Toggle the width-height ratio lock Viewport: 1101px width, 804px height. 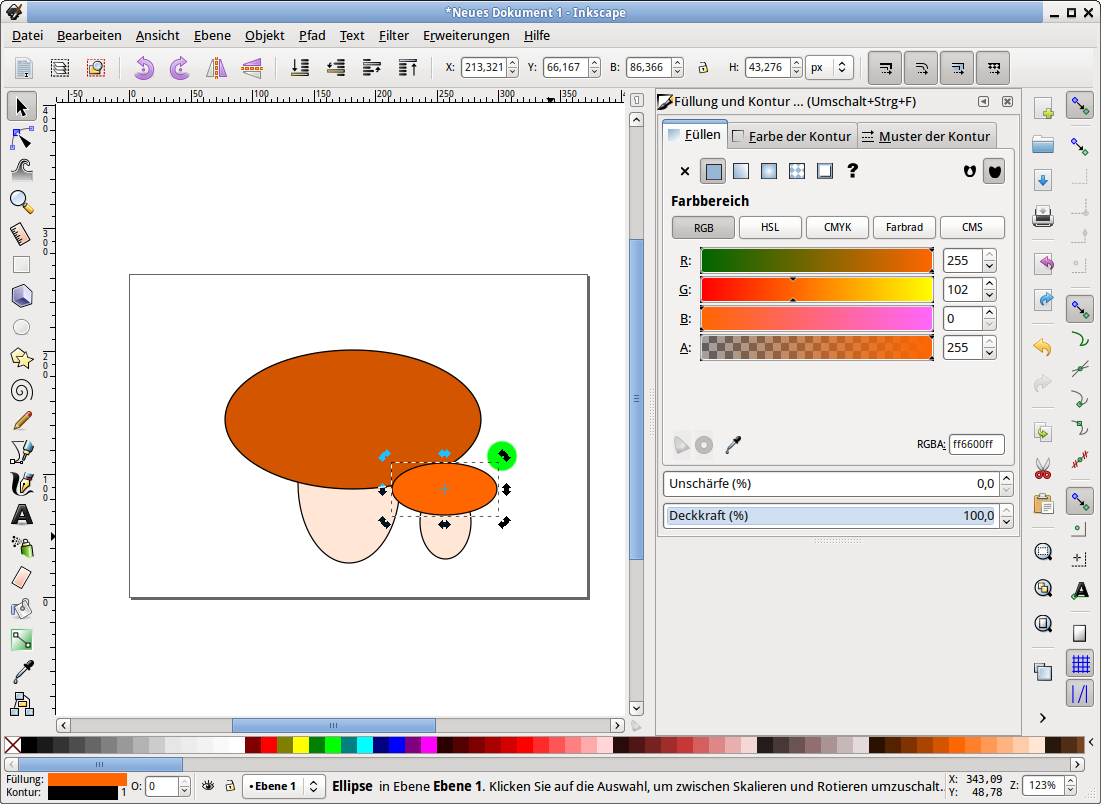[702, 68]
